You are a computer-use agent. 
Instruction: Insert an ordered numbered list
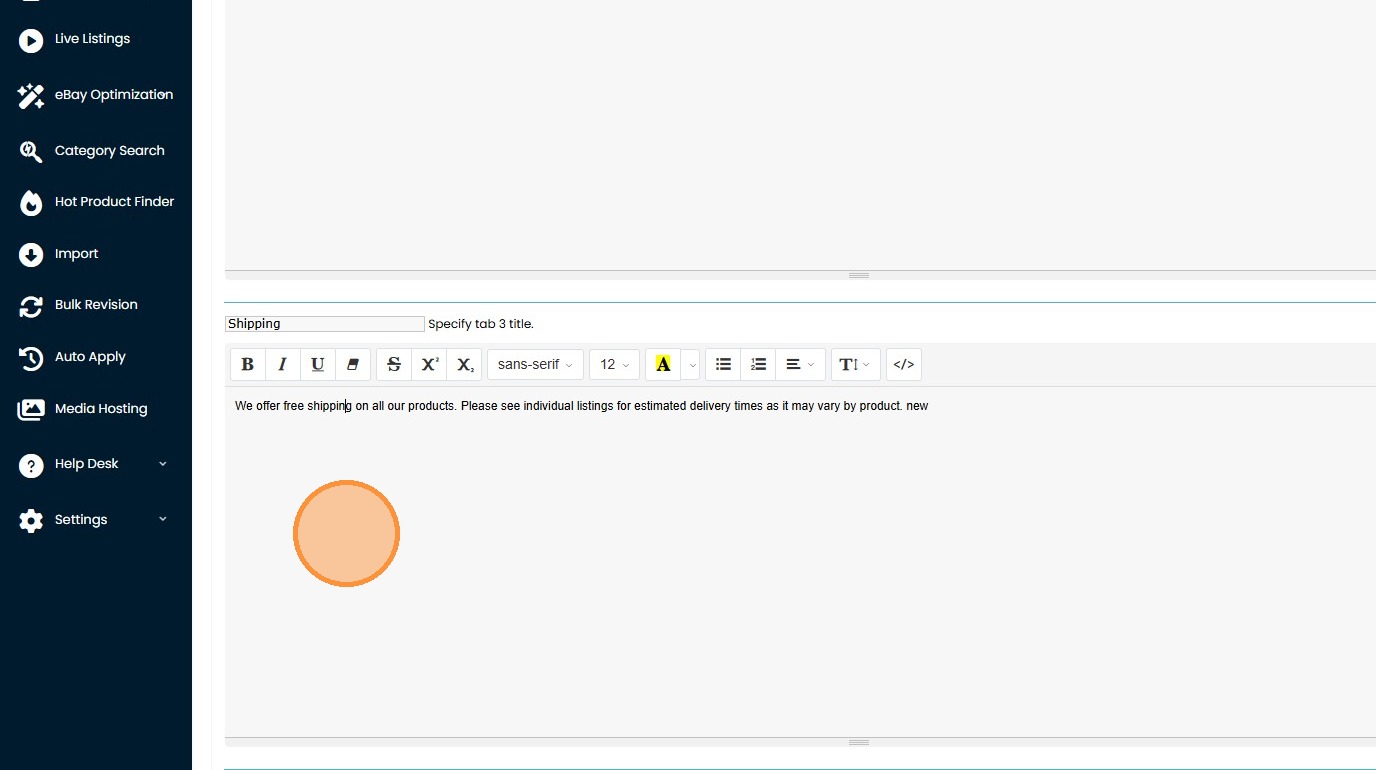tap(759, 365)
